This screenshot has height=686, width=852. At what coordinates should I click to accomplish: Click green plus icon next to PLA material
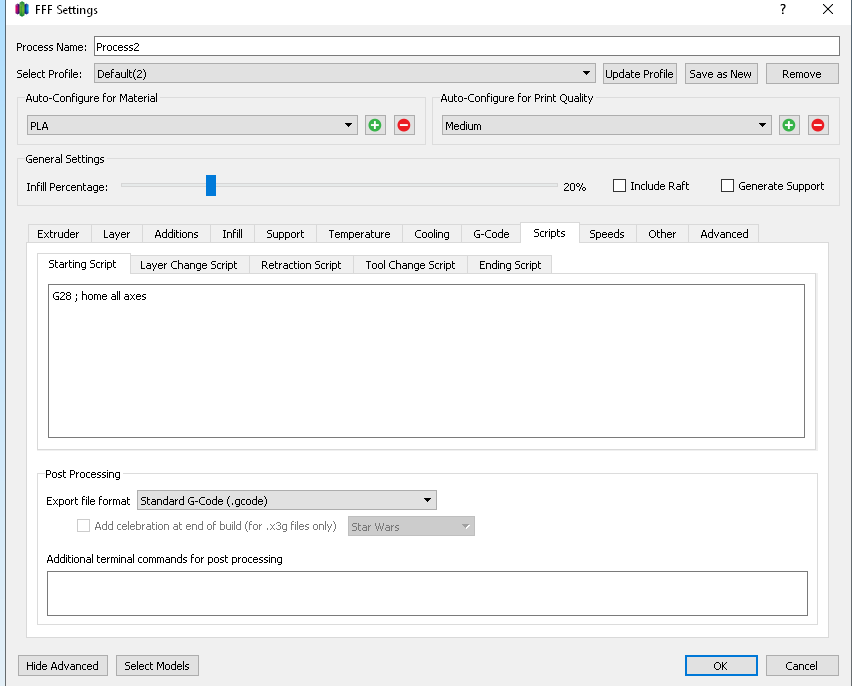pyautogui.click(x=375, y=125)
